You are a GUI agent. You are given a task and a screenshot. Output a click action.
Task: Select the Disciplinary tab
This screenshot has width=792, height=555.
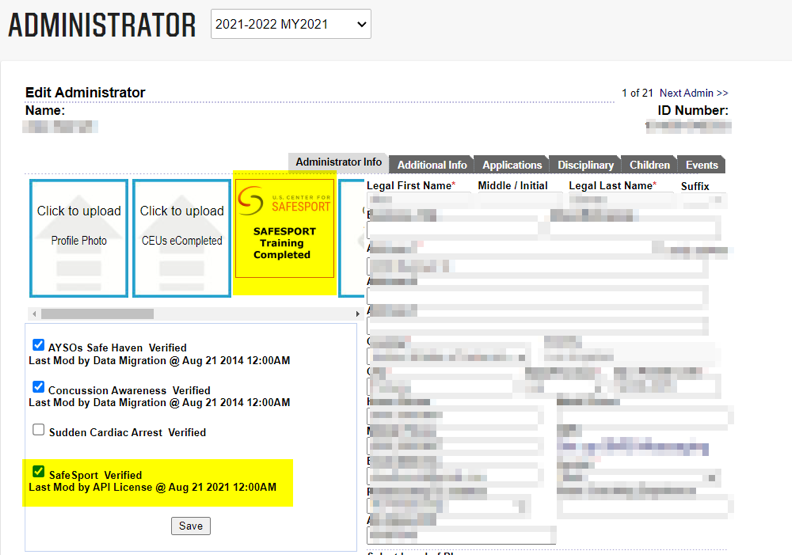click(585, 165)
